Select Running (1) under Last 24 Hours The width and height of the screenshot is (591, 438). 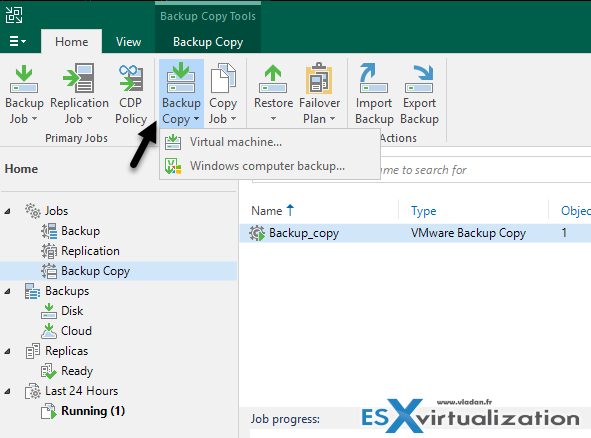point(93,411)
